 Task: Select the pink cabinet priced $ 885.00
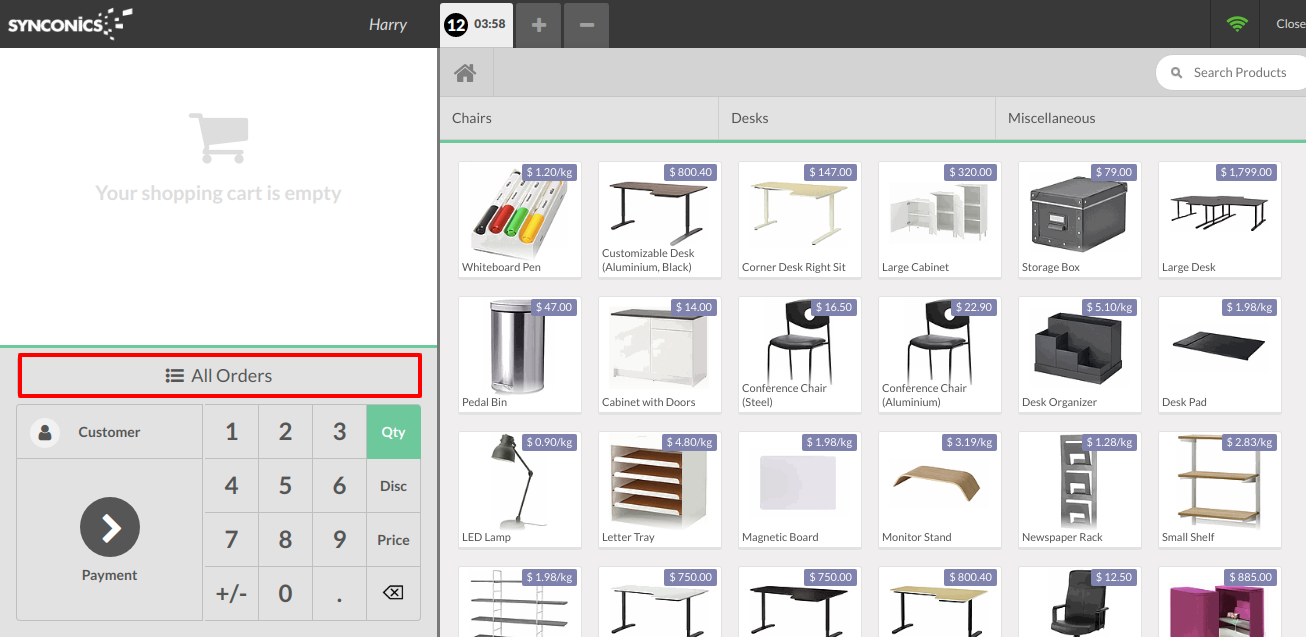pyautogui.click(x=1220, y=602)
